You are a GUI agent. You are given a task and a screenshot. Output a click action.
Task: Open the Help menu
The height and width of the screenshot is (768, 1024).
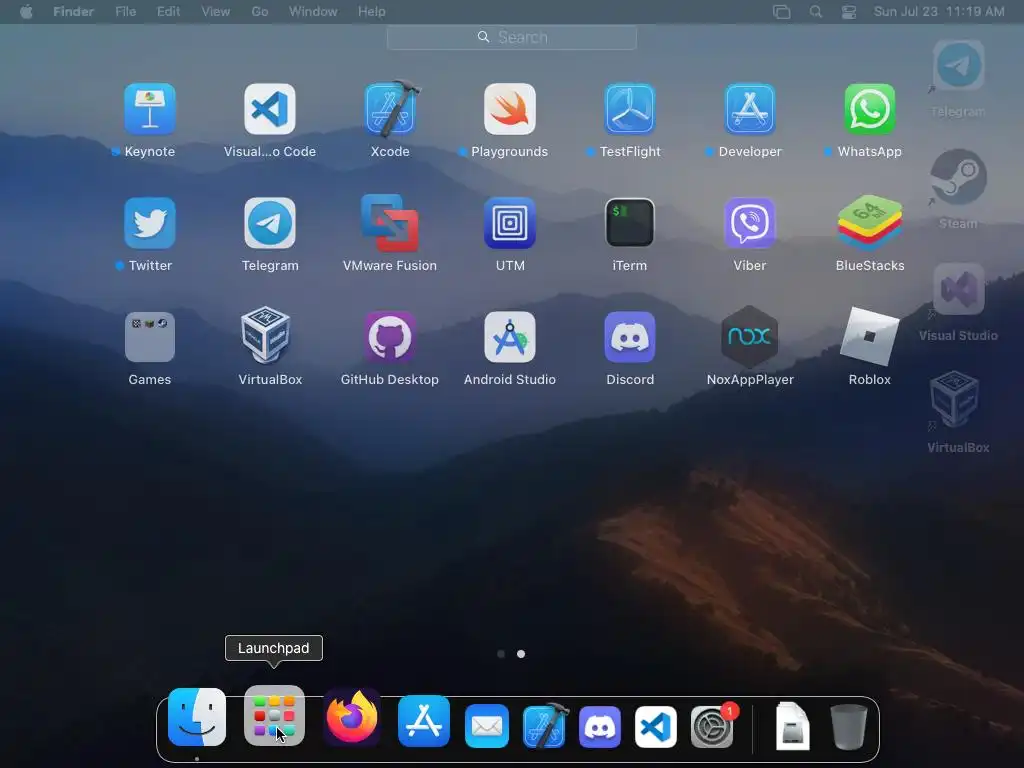coord(372,12)
